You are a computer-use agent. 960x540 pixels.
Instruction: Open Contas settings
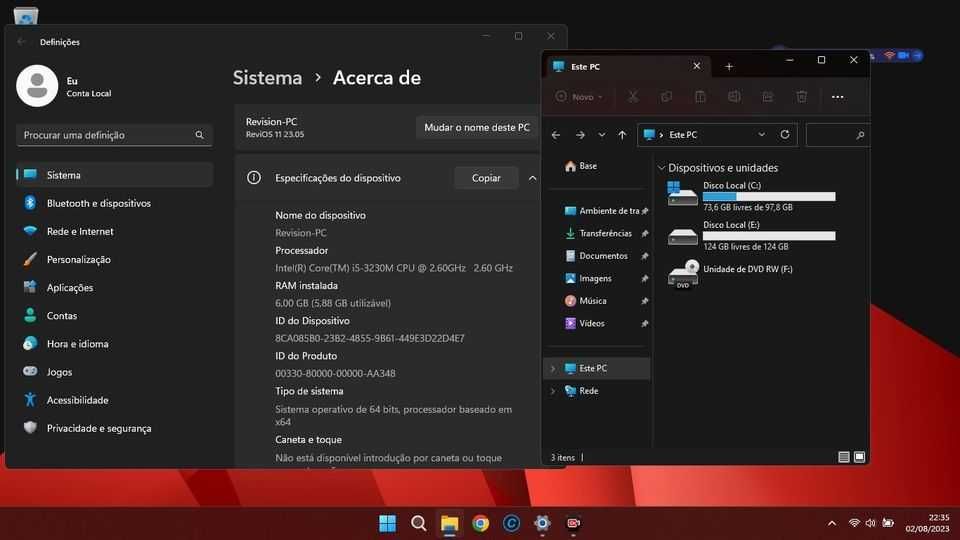click(114, 316)
